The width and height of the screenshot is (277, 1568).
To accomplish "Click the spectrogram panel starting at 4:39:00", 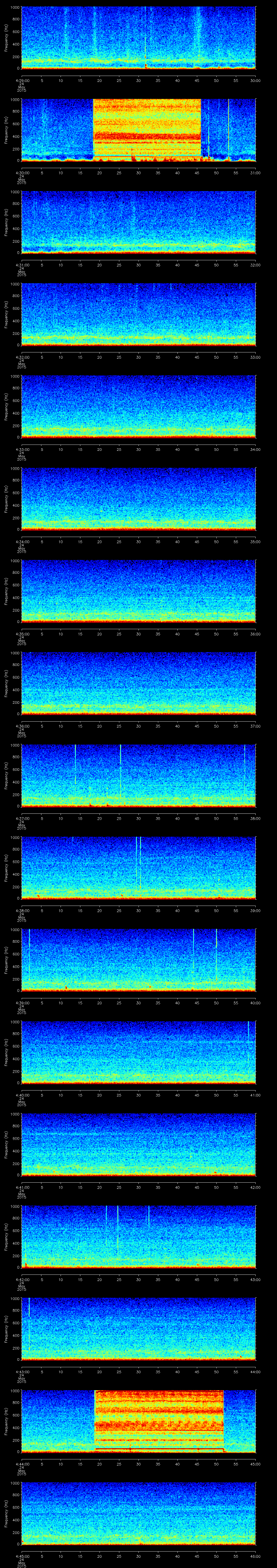I will [138, 960].
